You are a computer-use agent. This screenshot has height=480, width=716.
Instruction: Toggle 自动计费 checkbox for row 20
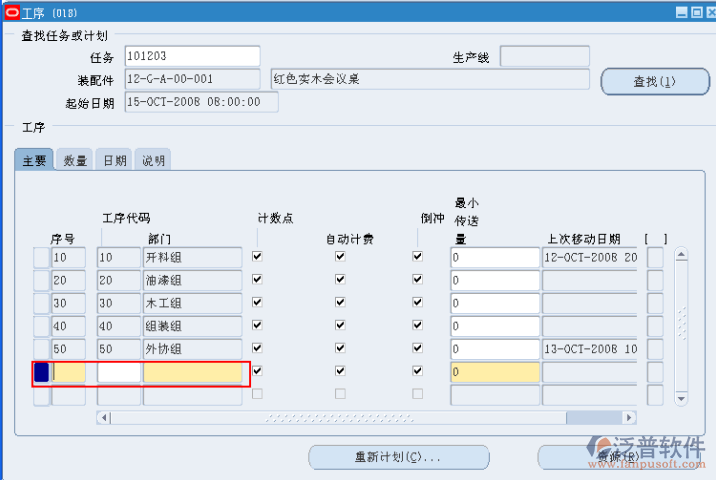click(x=340, y=279)
